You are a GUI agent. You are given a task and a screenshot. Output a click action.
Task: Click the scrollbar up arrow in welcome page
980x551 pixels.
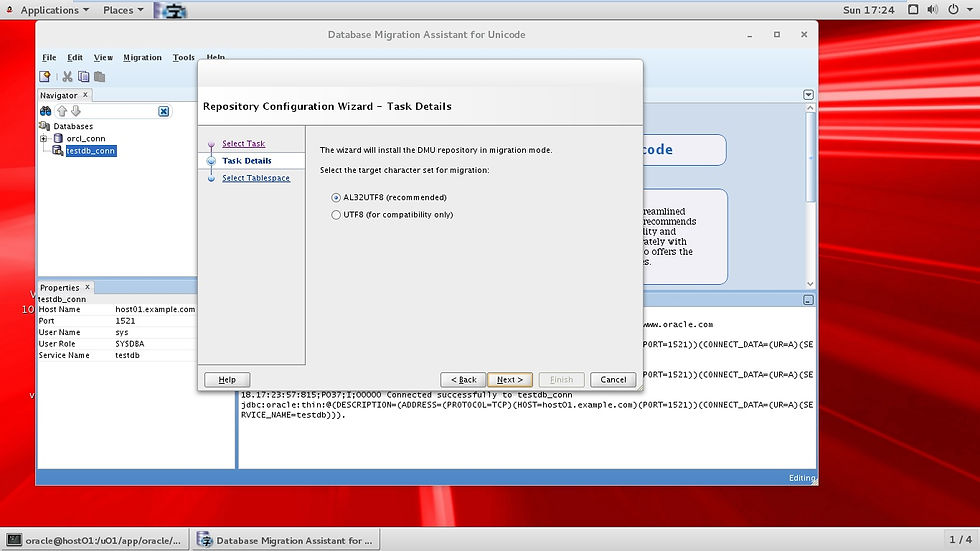810,107
